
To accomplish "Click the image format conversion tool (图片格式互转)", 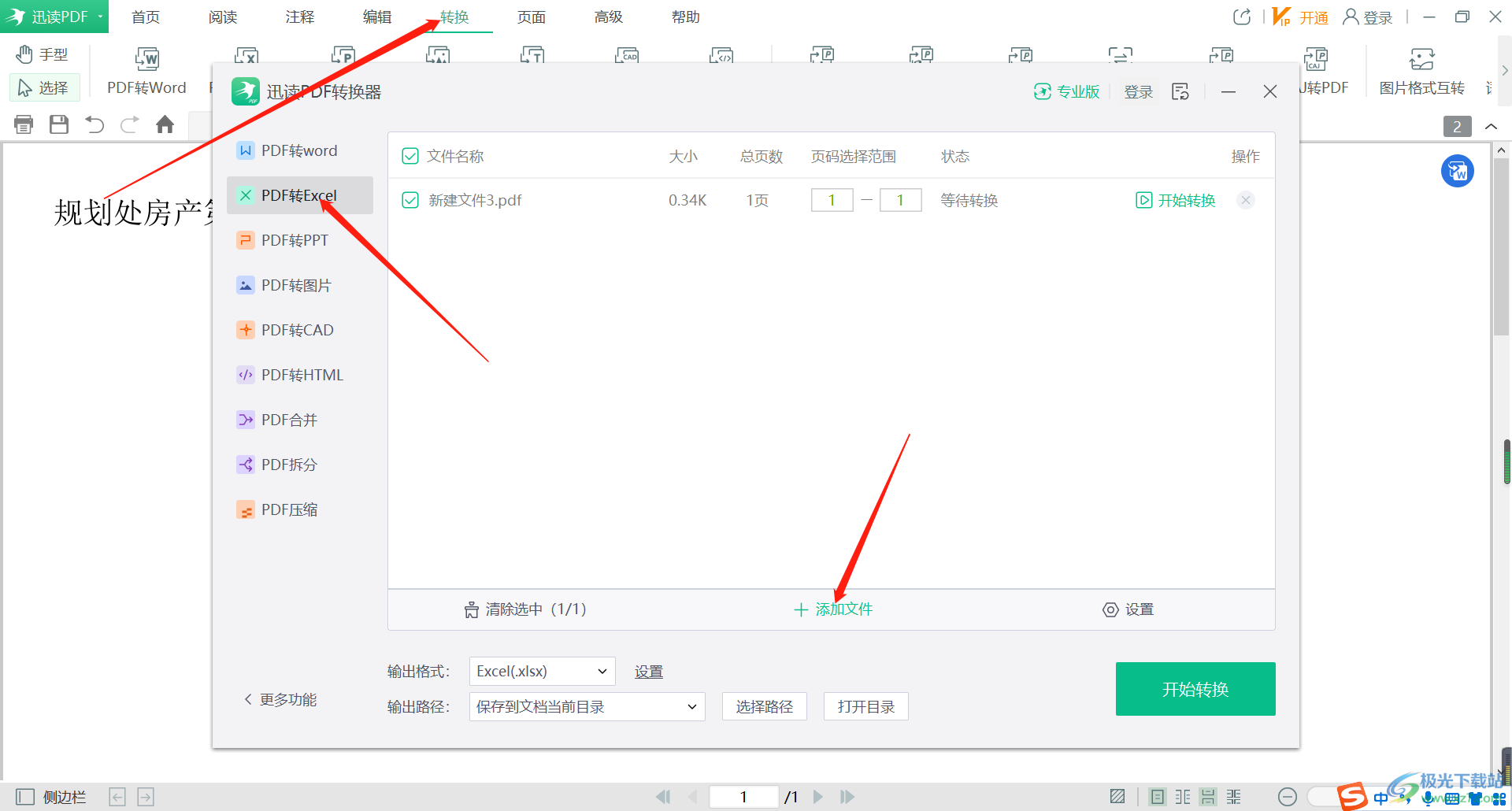I will [1421, 72].
